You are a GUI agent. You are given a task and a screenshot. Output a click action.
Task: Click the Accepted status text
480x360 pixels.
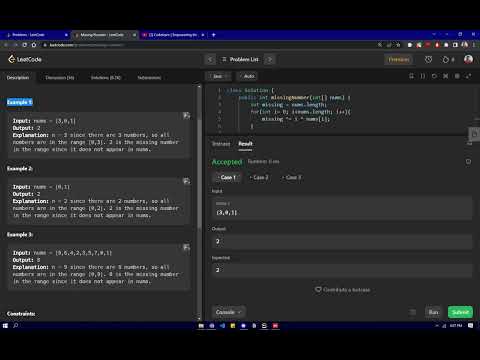pyautogui.click(x=227, y=162)
